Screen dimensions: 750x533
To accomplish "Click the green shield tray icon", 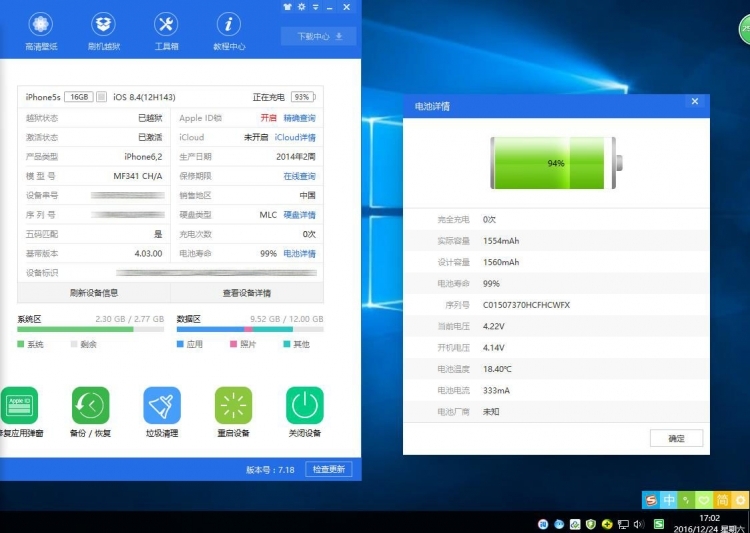I will tap(591, 524).
